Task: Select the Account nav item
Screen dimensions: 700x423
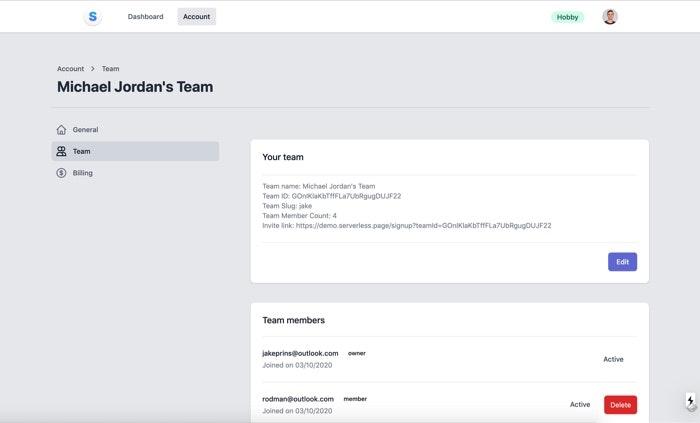Action: [x=196, y=17]
